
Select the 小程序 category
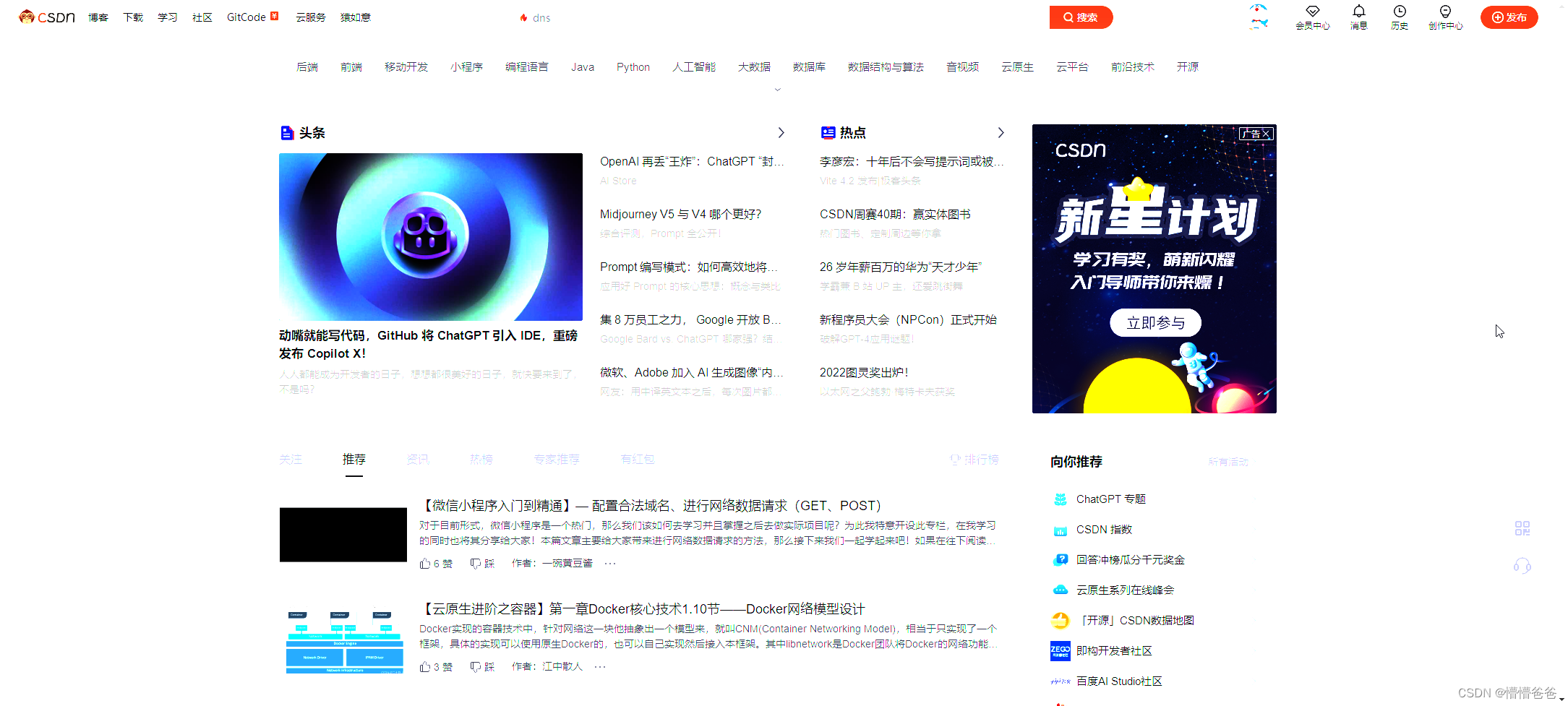(x=466, y=67)
